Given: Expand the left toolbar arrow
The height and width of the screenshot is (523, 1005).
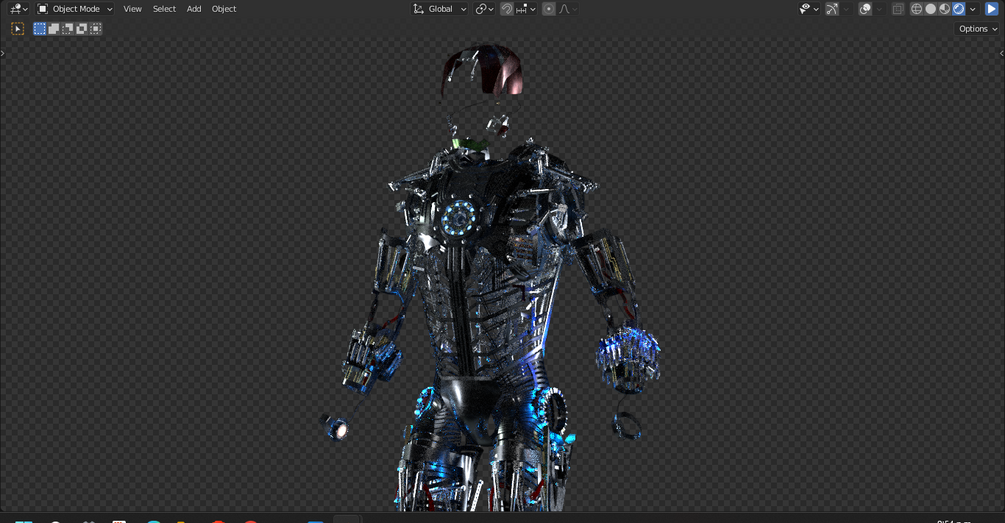Looking at the screenshot, I should tap(3, 53).
